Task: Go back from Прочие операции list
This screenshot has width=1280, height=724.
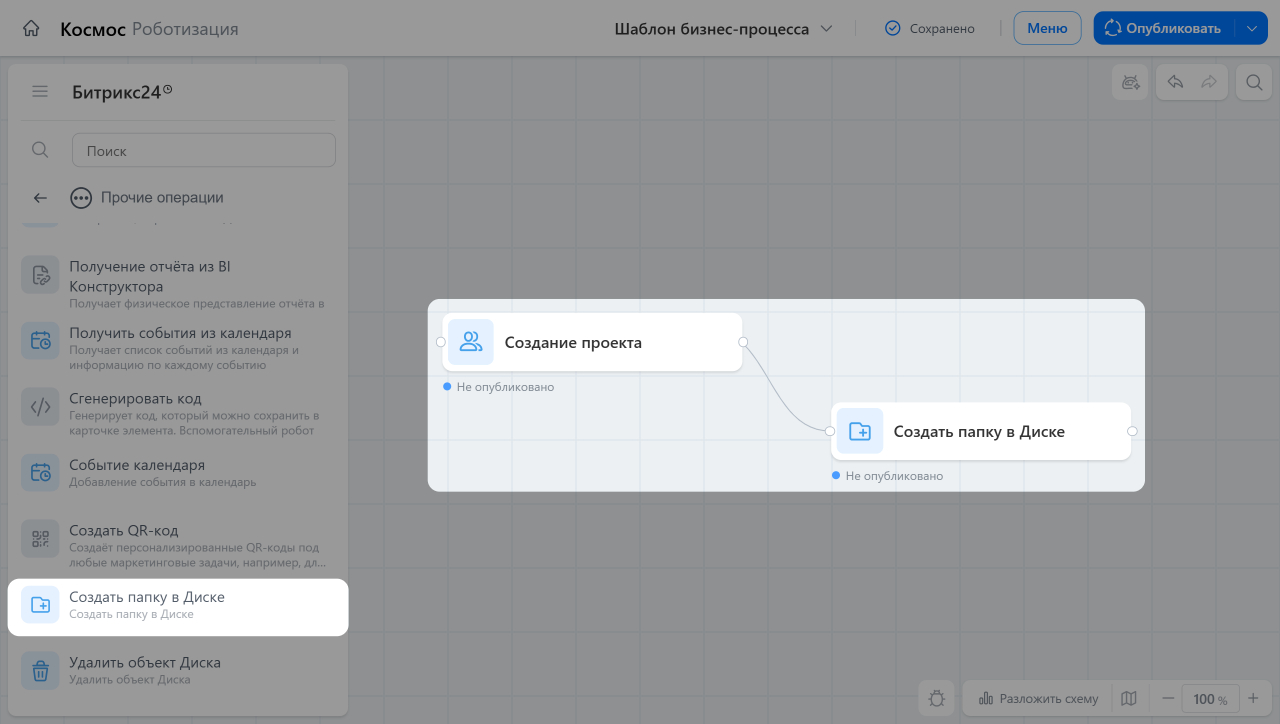Action: tap(40, 198)
